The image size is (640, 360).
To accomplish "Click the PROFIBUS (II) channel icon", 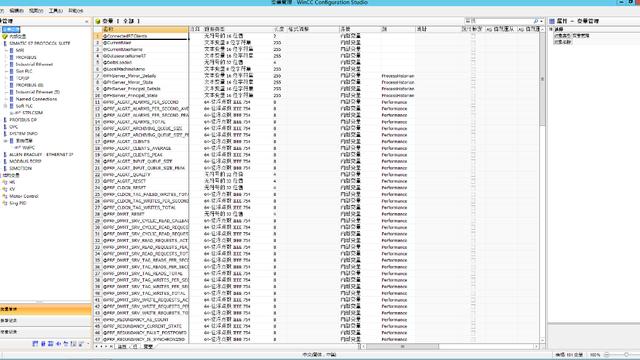I will point(11,85).
